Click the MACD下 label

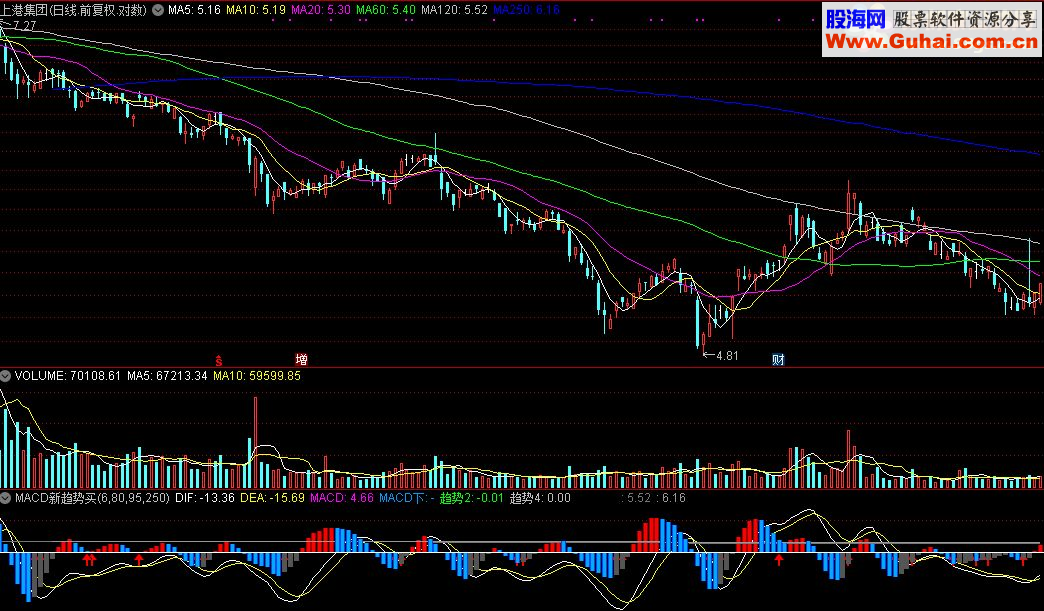[407, 498]
